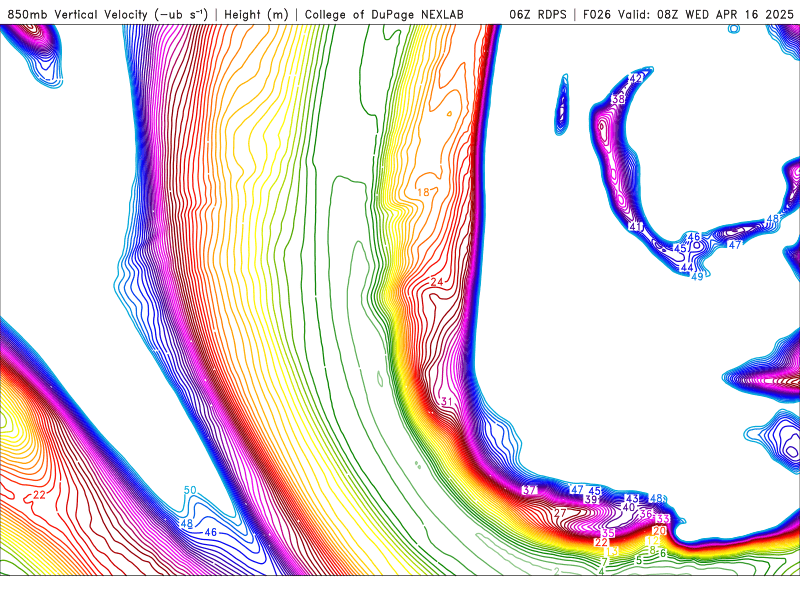Click the magenta '31' contour label
Screen dimensions: 800x600
click(x=447, y=402)
